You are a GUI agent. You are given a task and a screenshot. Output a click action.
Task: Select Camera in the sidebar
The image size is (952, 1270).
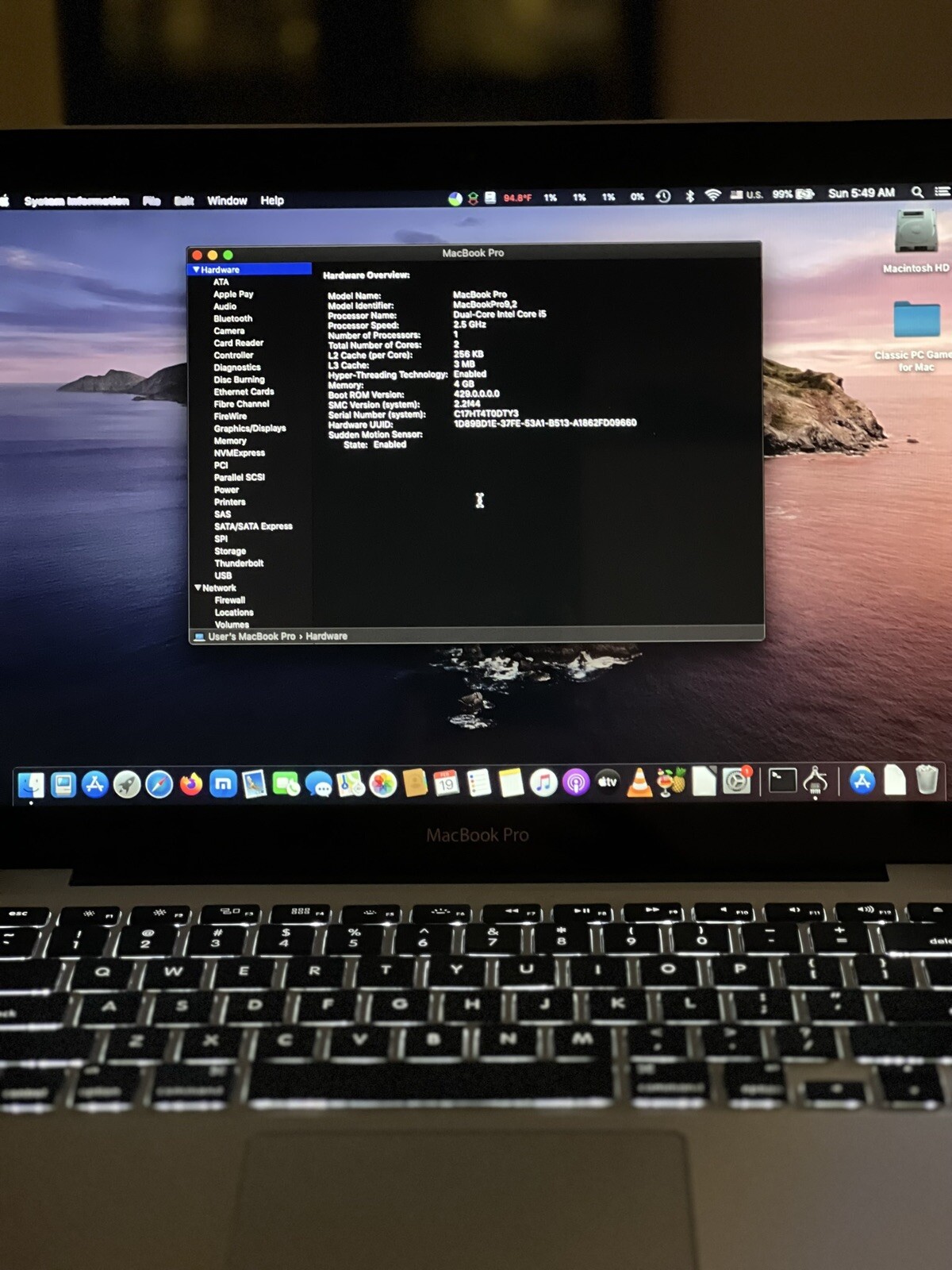click(x=228, y=331)
